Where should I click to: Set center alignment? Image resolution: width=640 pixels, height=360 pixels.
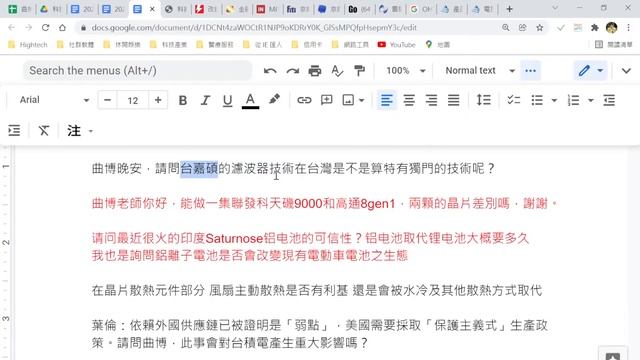coord(409,100)
